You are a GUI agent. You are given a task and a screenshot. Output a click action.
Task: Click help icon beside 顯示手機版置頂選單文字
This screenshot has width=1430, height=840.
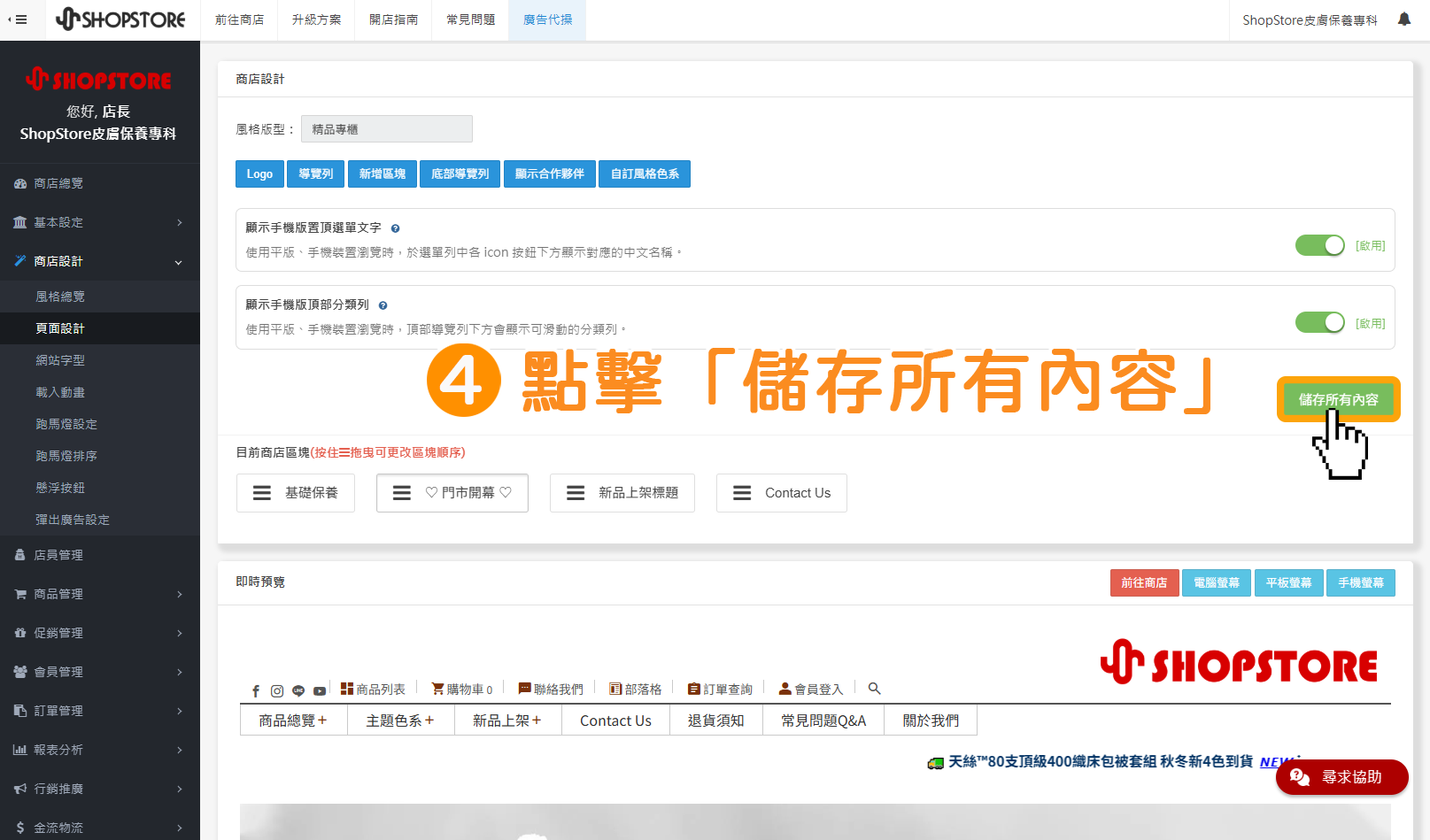(395, 228)
